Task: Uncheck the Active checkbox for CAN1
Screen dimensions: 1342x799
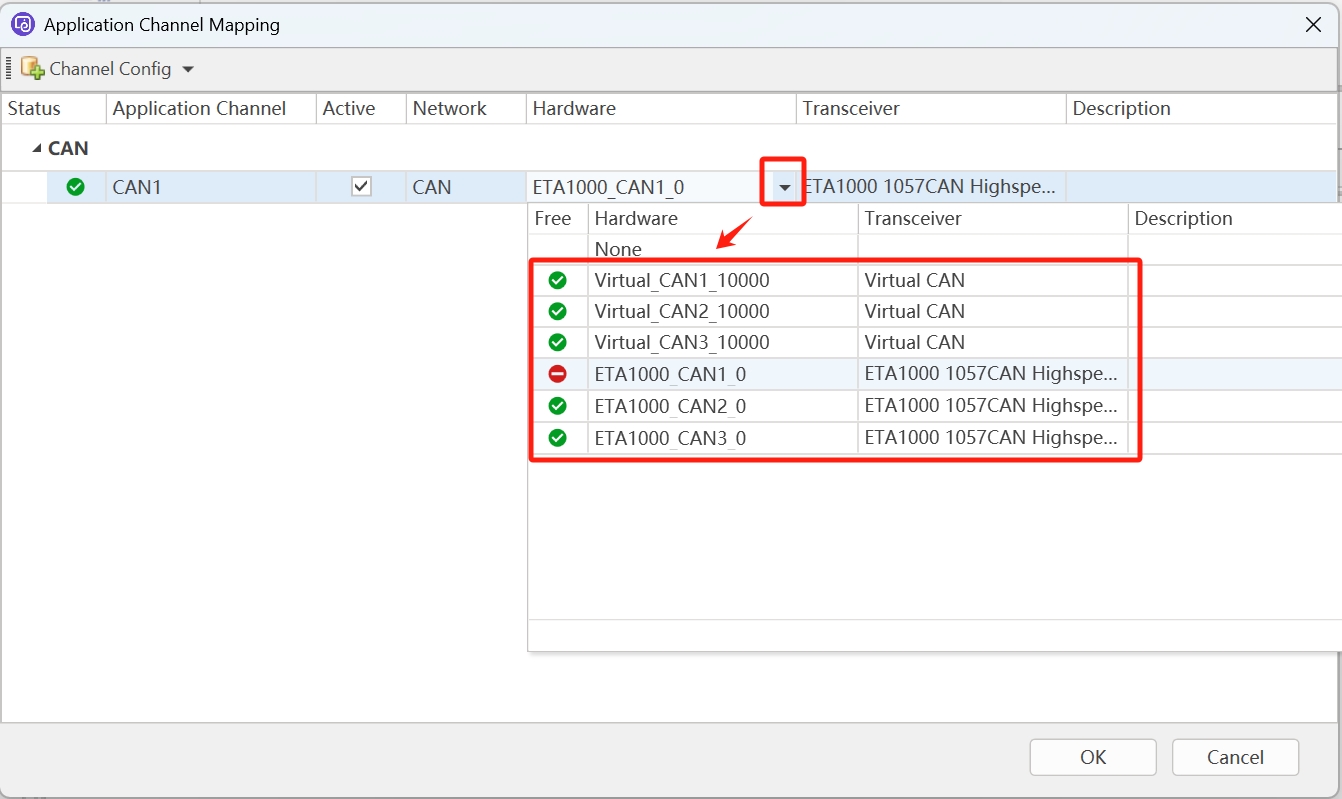Action: 361,187
